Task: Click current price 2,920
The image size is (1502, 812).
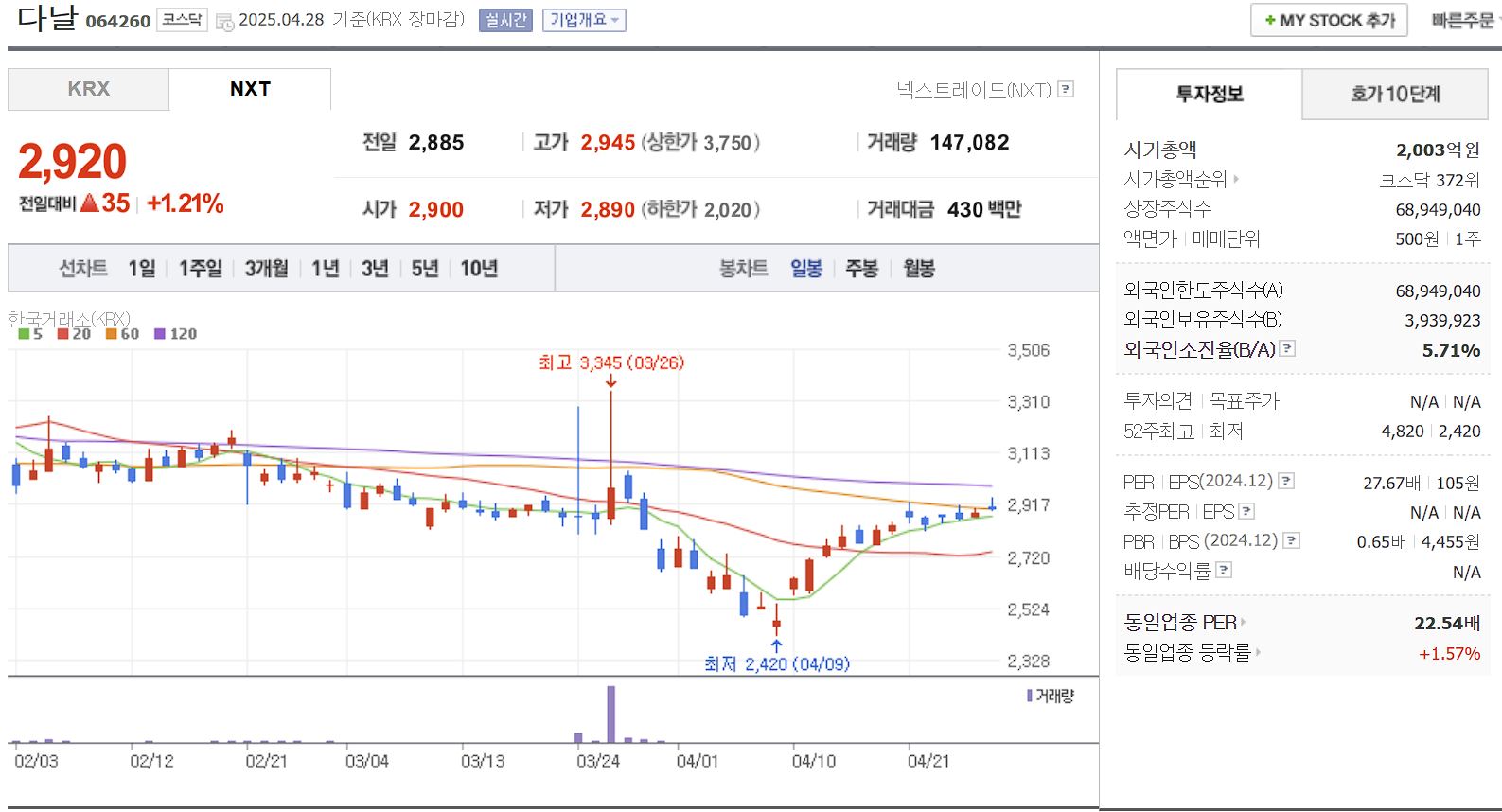Action: pos(73,161)
